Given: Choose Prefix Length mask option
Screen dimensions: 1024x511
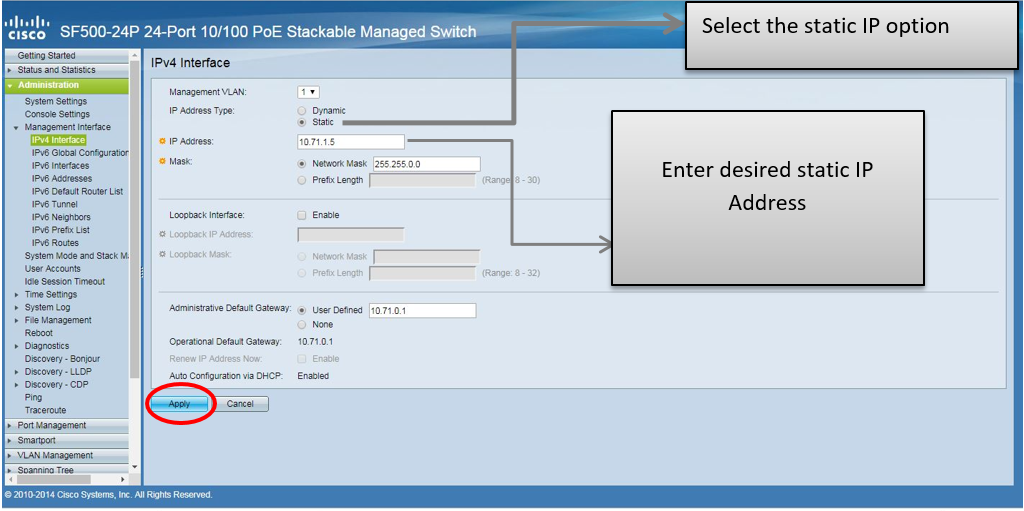Looking at the screenshot, I should (302, 181).
